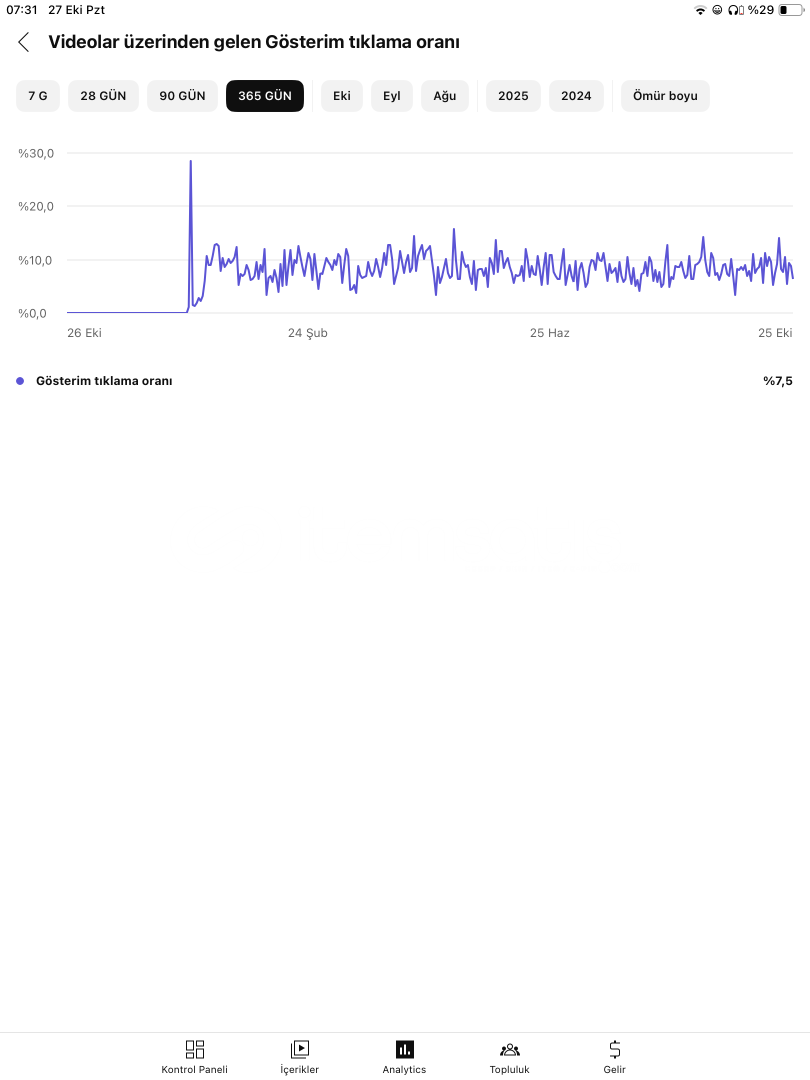Tap the headphones status icon
This screenshot has width=810, height=1080.
[x=736, y=10]
